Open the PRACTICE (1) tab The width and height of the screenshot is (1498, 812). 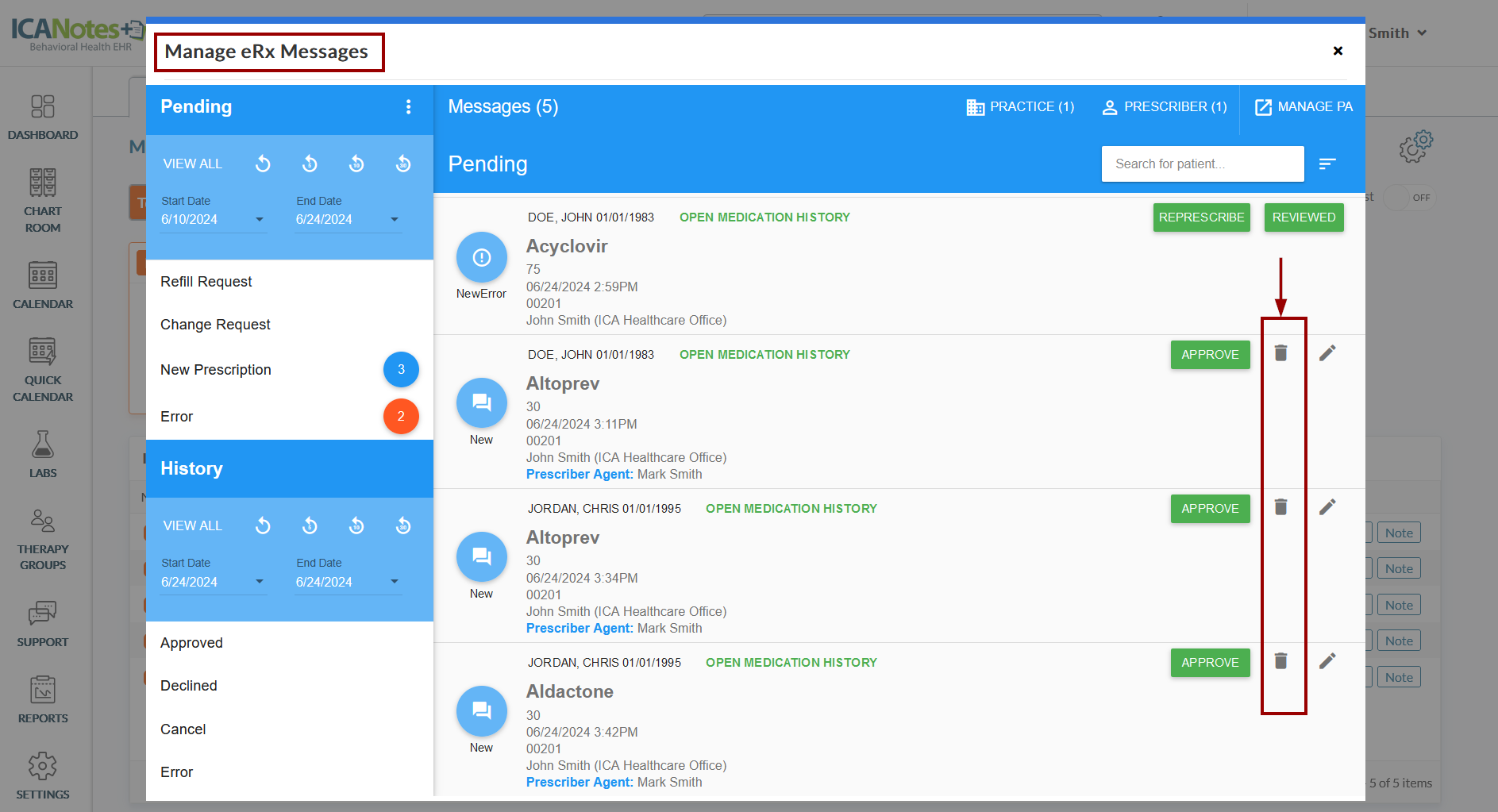coord(1020,107)
